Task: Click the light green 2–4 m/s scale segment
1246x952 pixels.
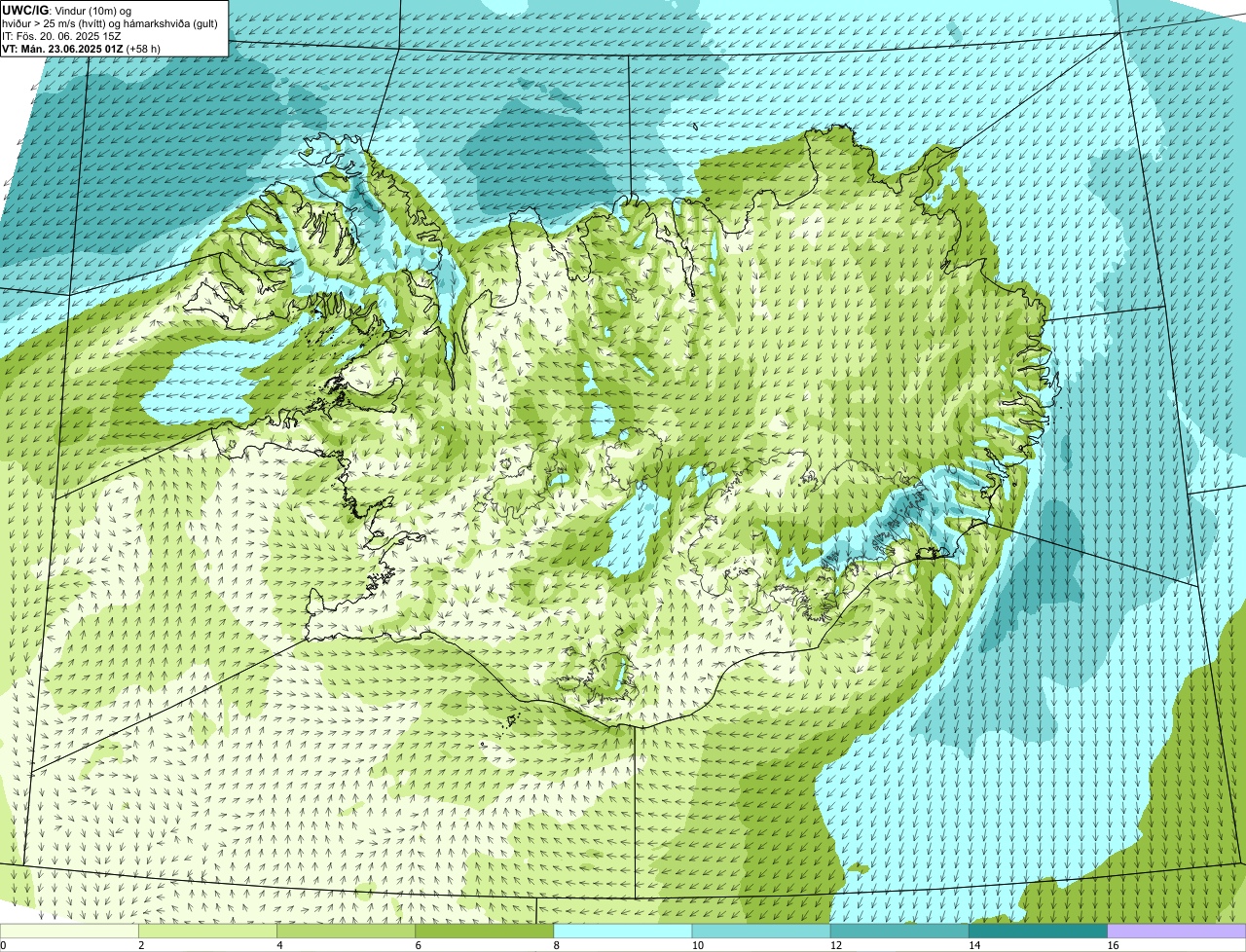Action: [x=208, y=931]
